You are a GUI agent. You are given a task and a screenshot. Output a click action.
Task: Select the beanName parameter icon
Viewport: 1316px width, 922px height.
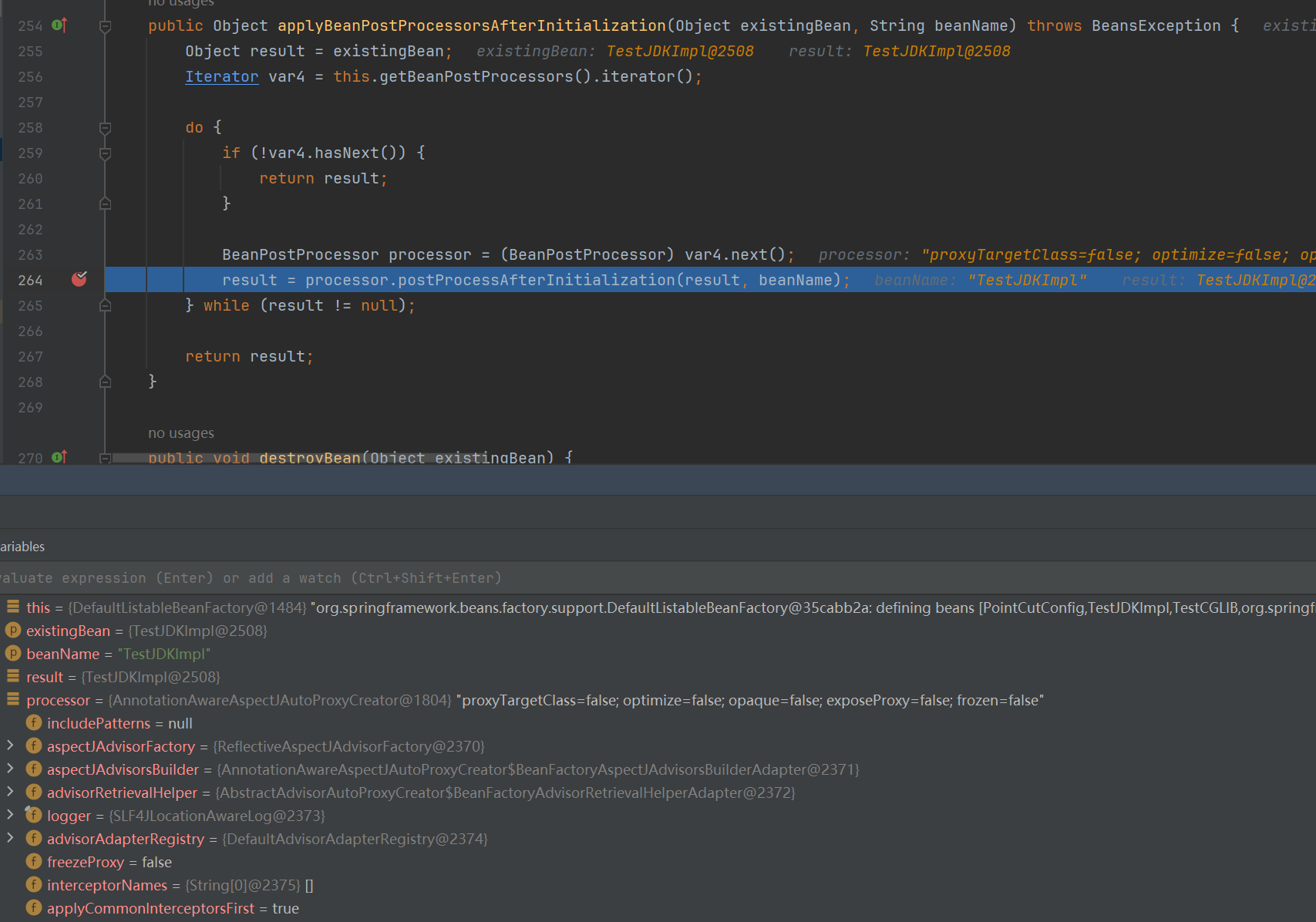point(13,653)
